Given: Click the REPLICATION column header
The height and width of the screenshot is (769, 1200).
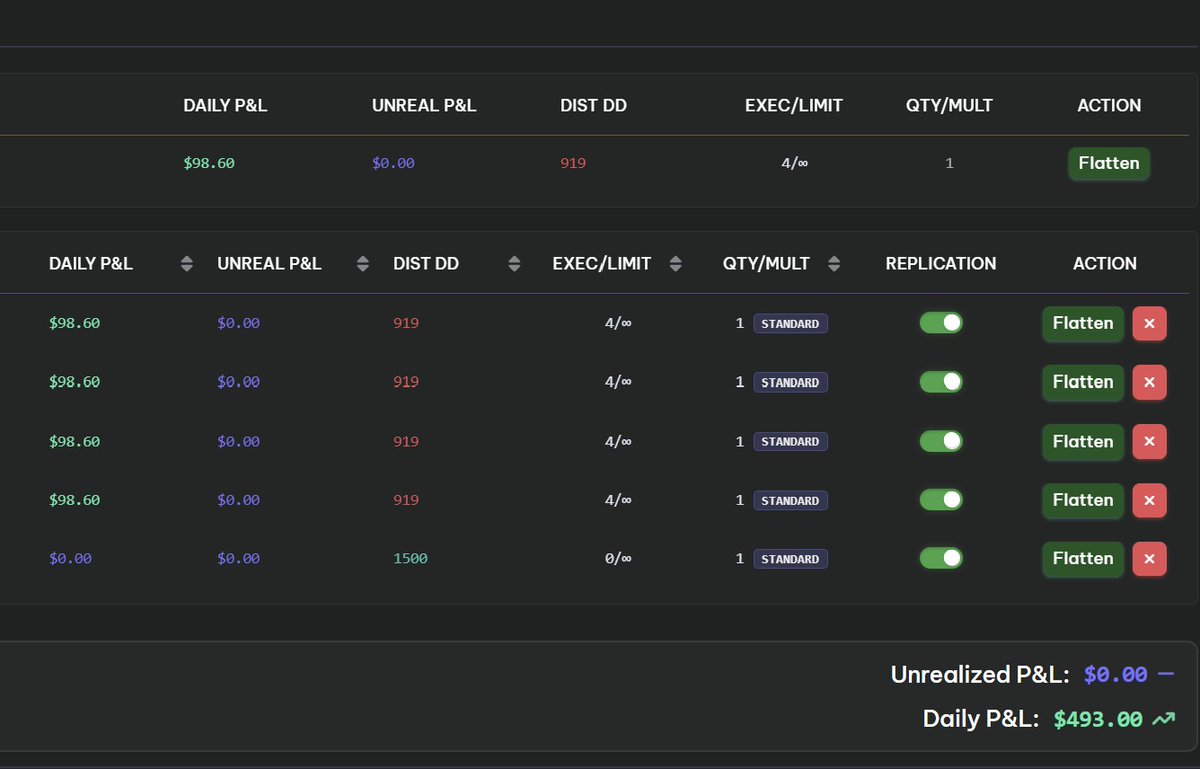Looking at the screenshot, I should [x=941, y=264].
